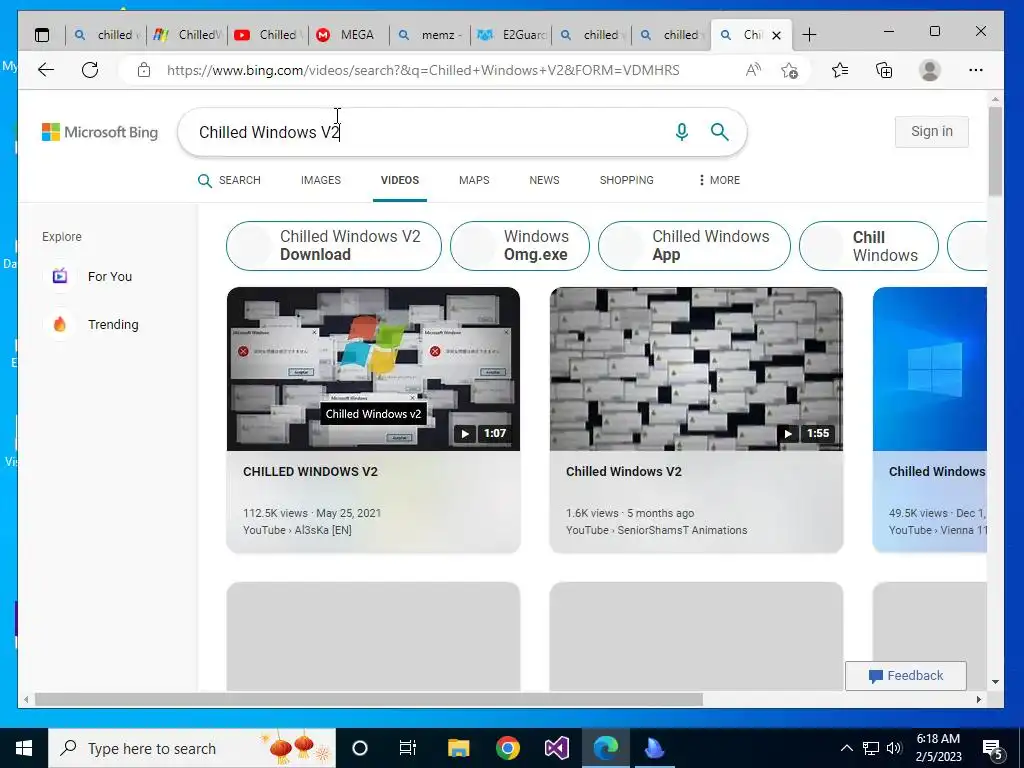Click Windows taskbar search box
The image size is (1024, 768).
[x=192, y=748]
